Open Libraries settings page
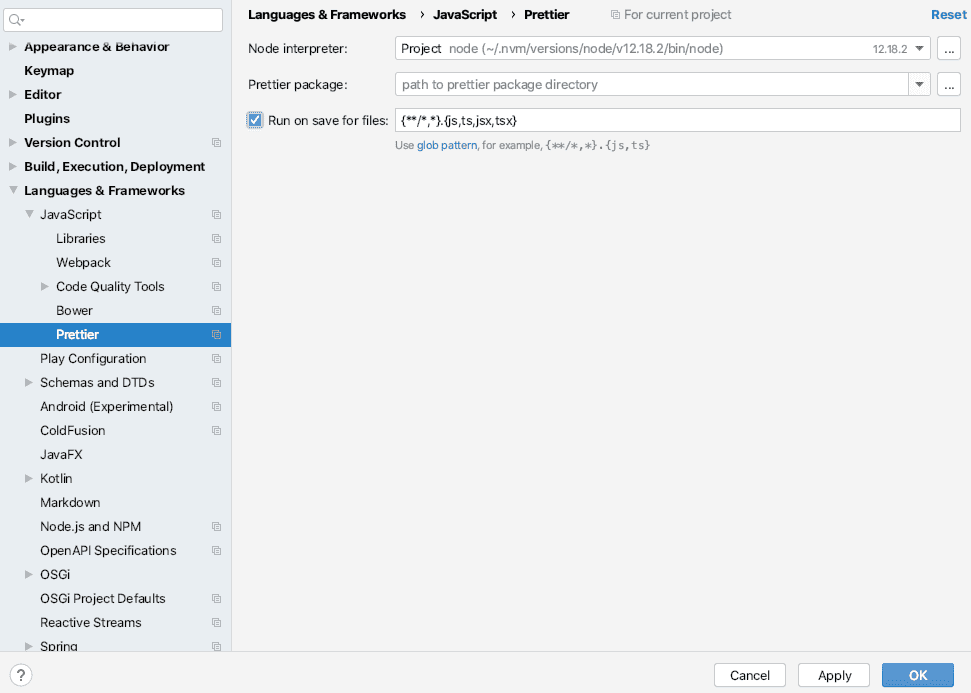Screen dimensions: 971x693 click(x=81, y=238)
